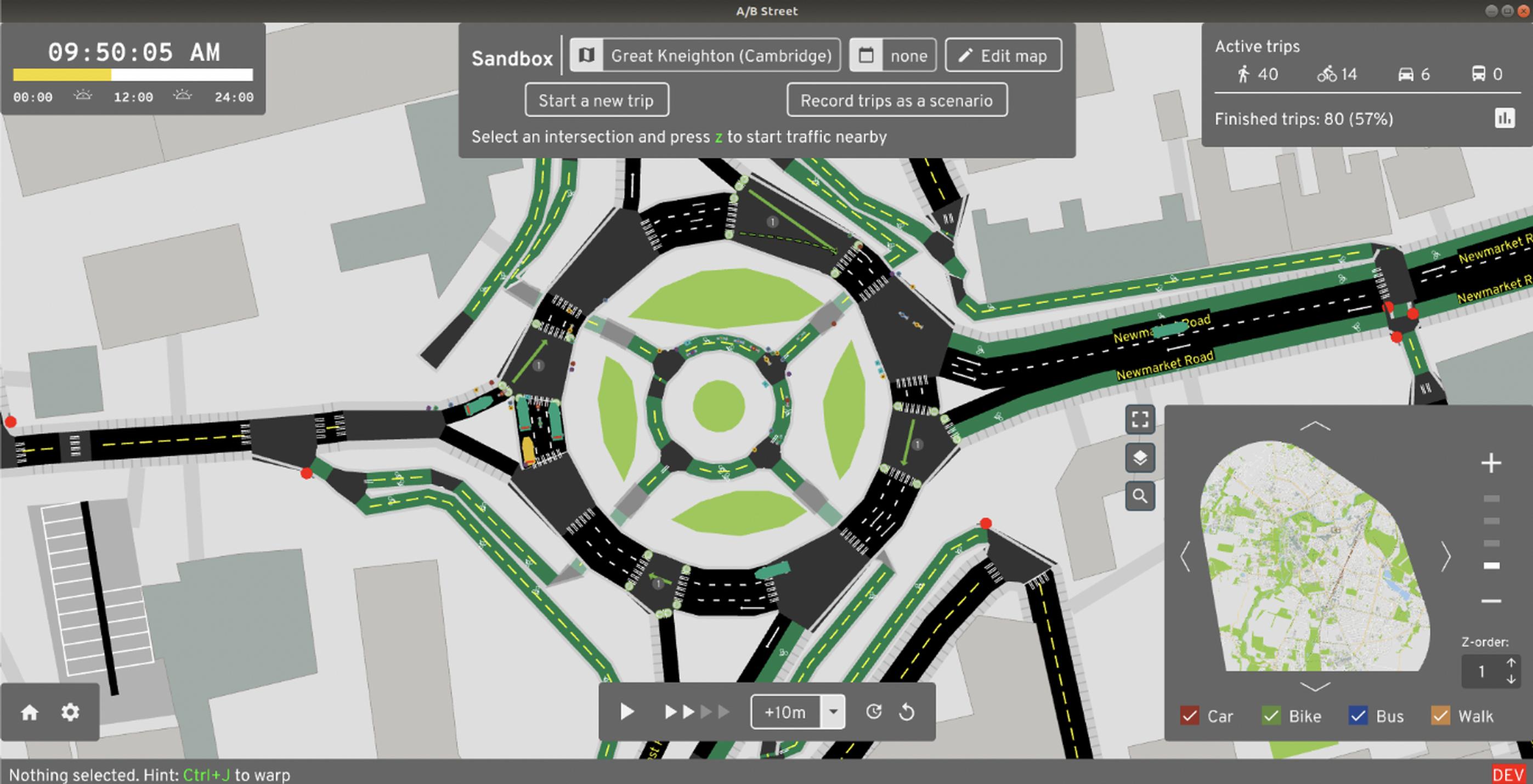The height and width of the screenshot is (784, 1533).
Task: Open settings gear icon
Action: pyautogui.click(x=70, y=712)
